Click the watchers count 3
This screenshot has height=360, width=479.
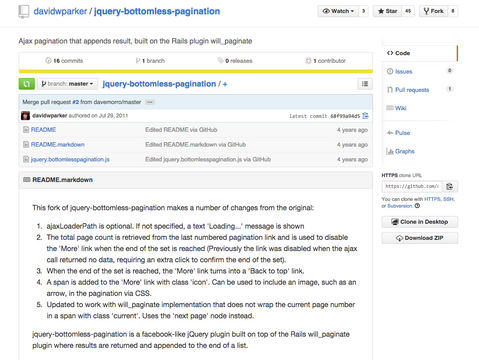click(x=363, y=11)
